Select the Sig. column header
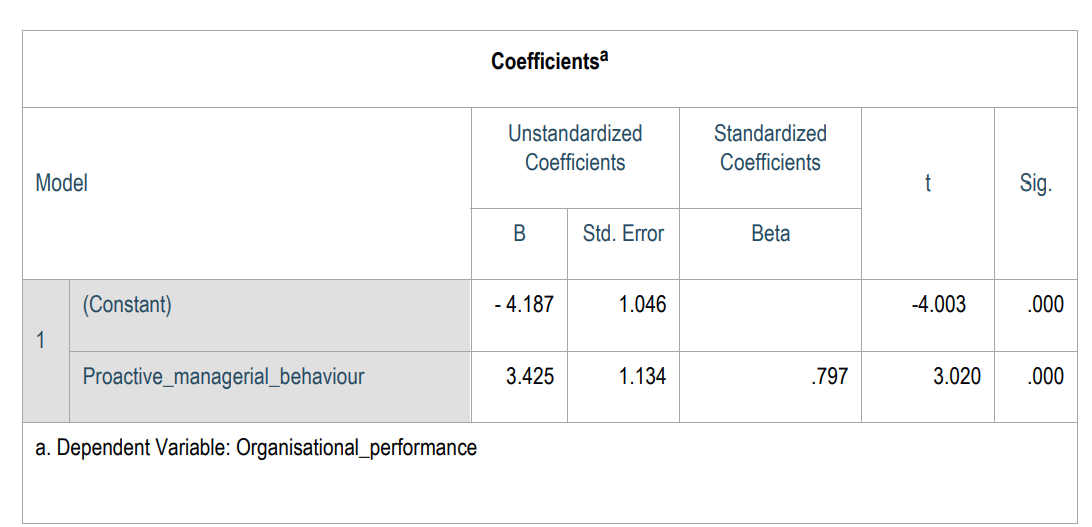Viewport: 1092px width, 527px height. point(1035,184)
